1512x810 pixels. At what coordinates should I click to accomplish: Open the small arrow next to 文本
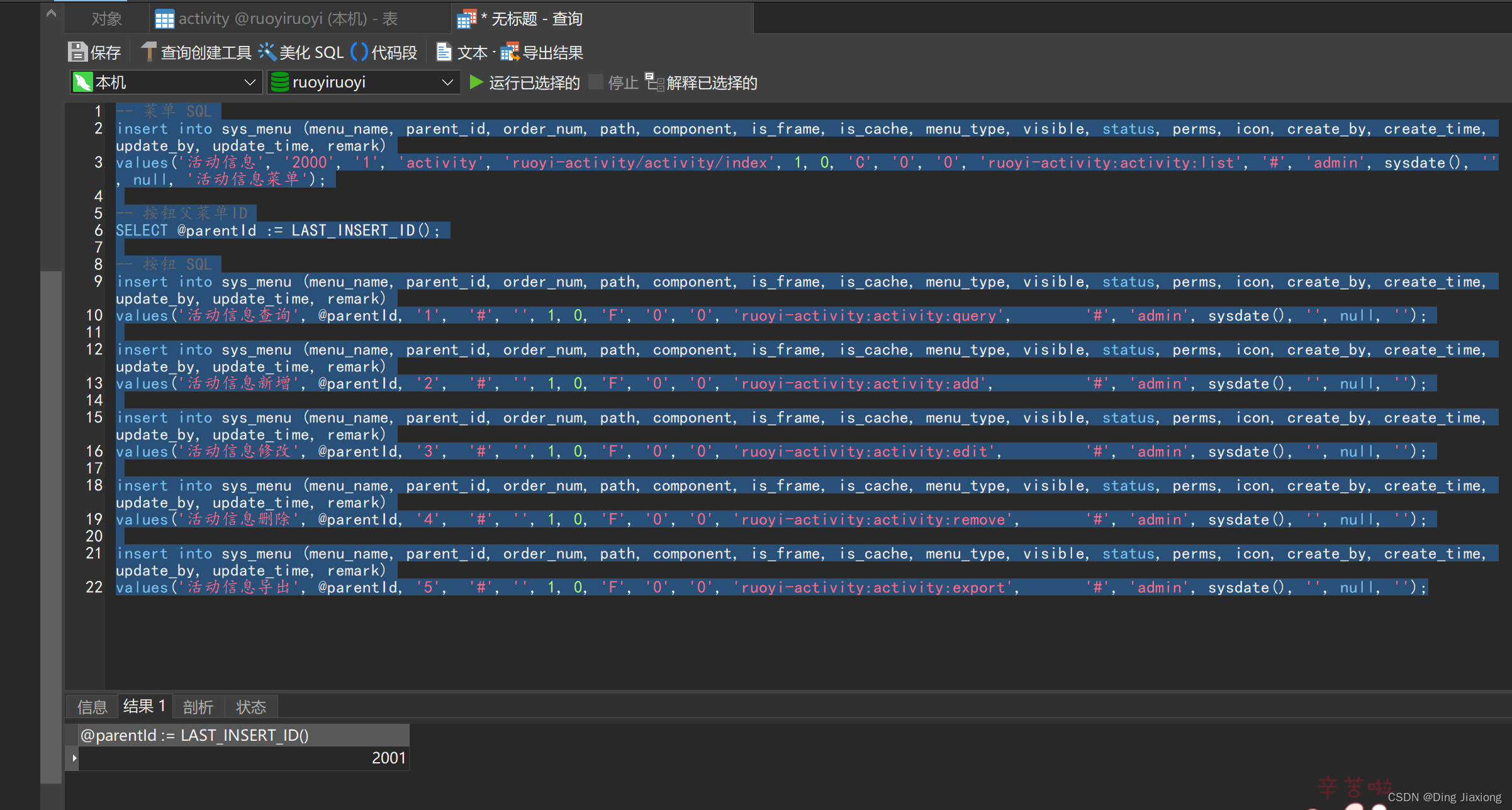494,53
